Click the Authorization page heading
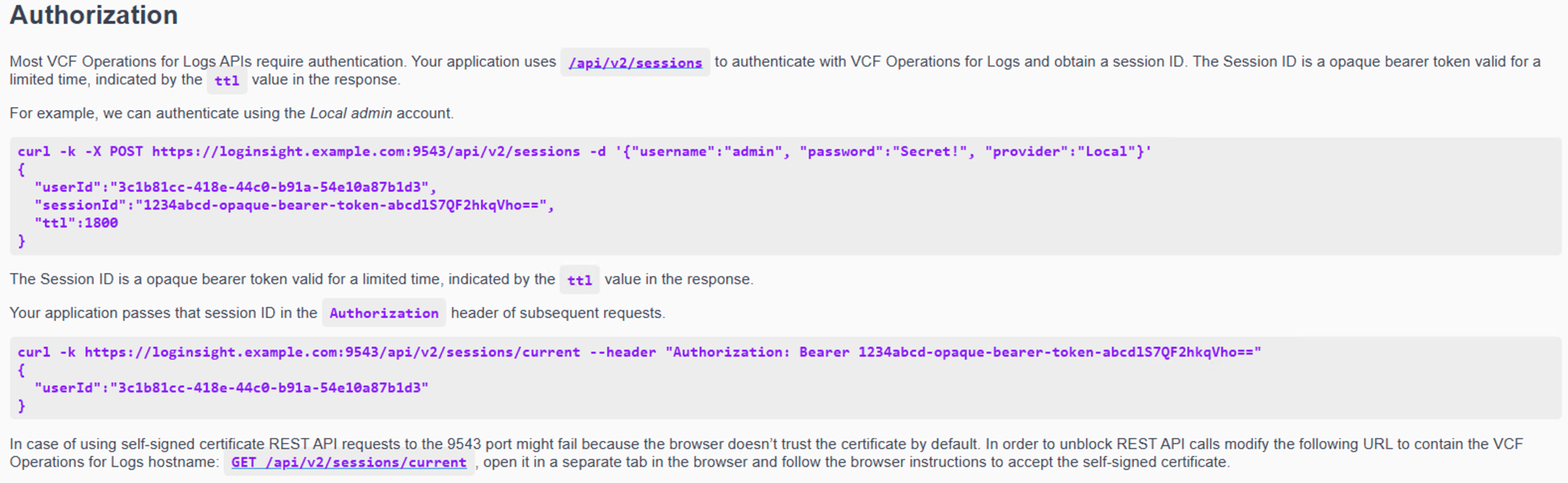This screenshot has height=483, width=1568. 94,15
